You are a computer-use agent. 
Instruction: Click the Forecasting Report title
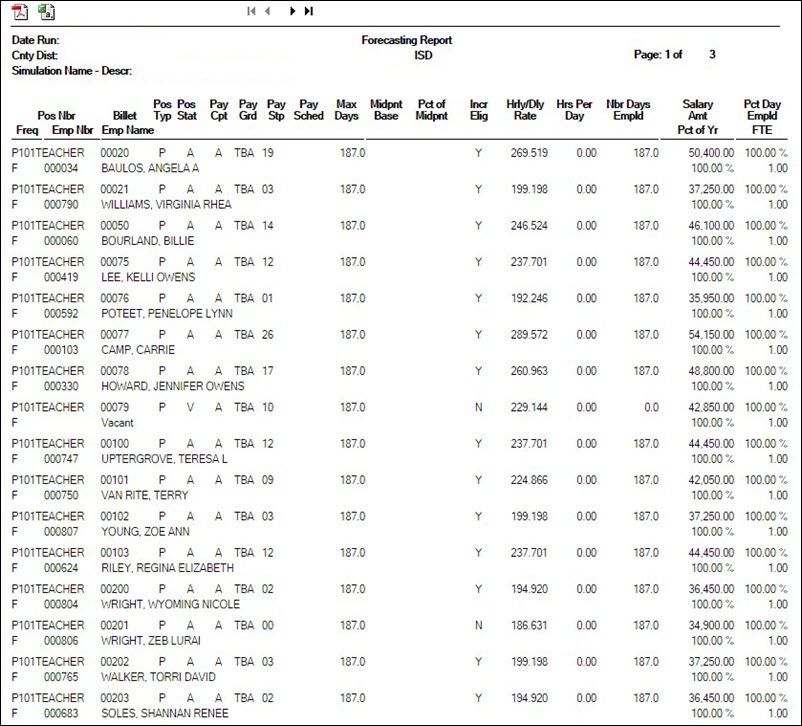405,40
